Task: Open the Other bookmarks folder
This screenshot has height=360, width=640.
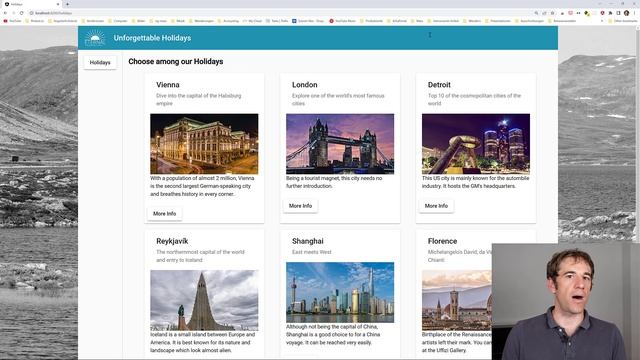Action: (x=622, y=21)
